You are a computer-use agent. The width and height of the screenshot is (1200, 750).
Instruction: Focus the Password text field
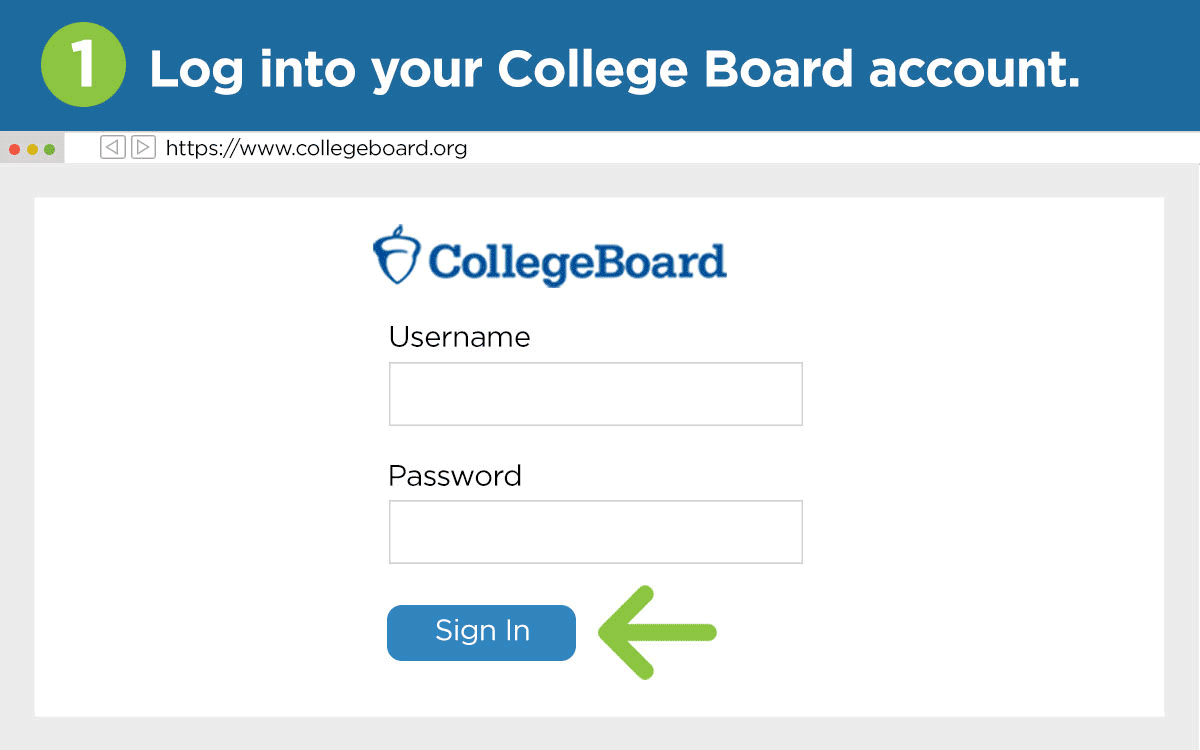click(595, 532)
